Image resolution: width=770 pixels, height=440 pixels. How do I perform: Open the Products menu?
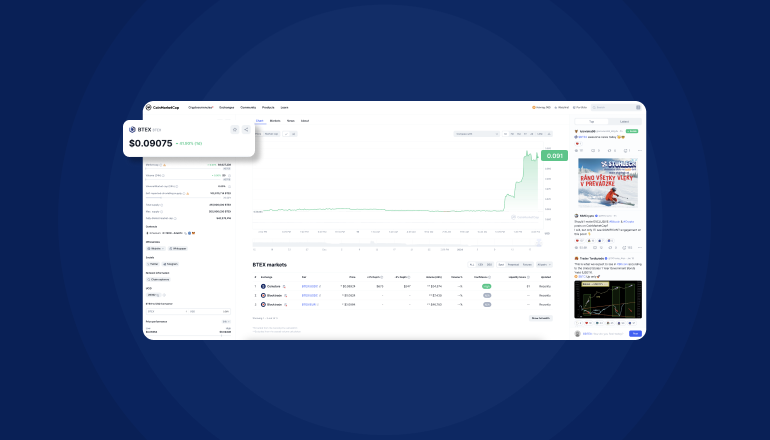268,108
